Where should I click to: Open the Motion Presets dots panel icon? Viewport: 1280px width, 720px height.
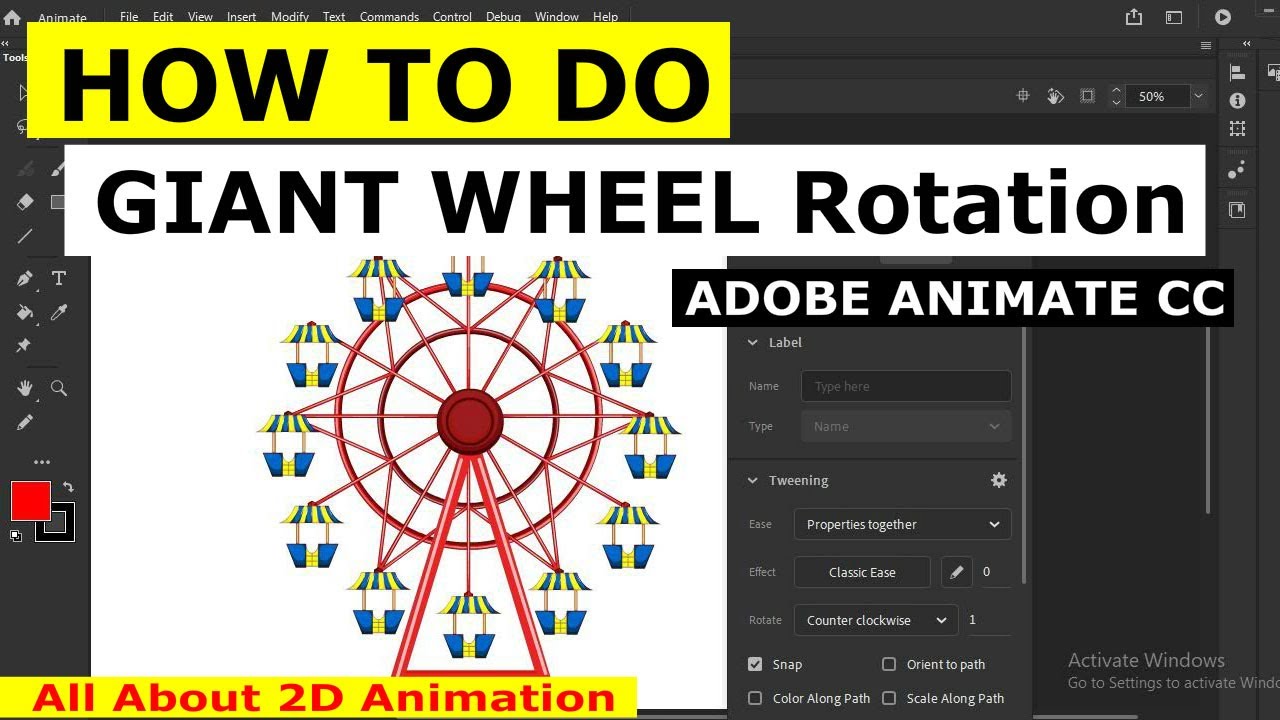click(1237, 170)
